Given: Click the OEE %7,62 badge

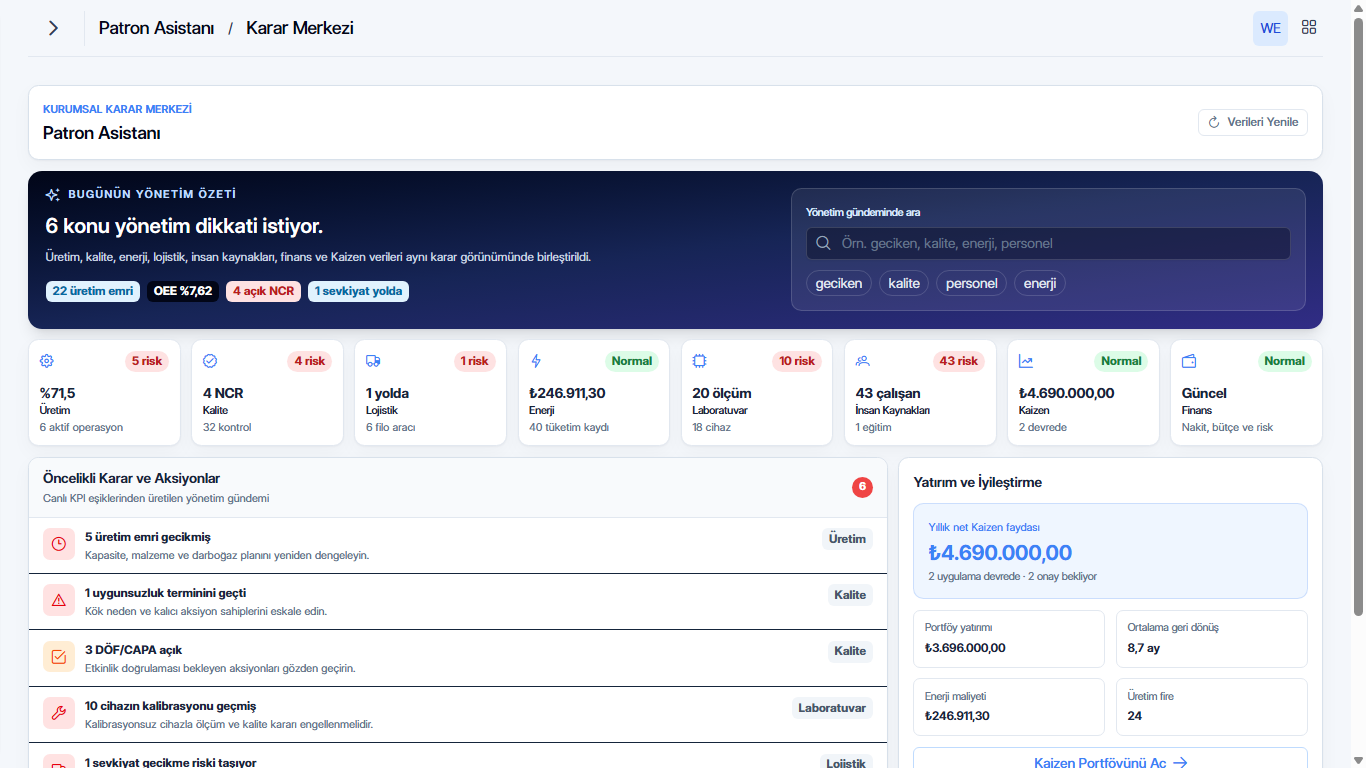Looking at the screenshot, I should [183, 291].
